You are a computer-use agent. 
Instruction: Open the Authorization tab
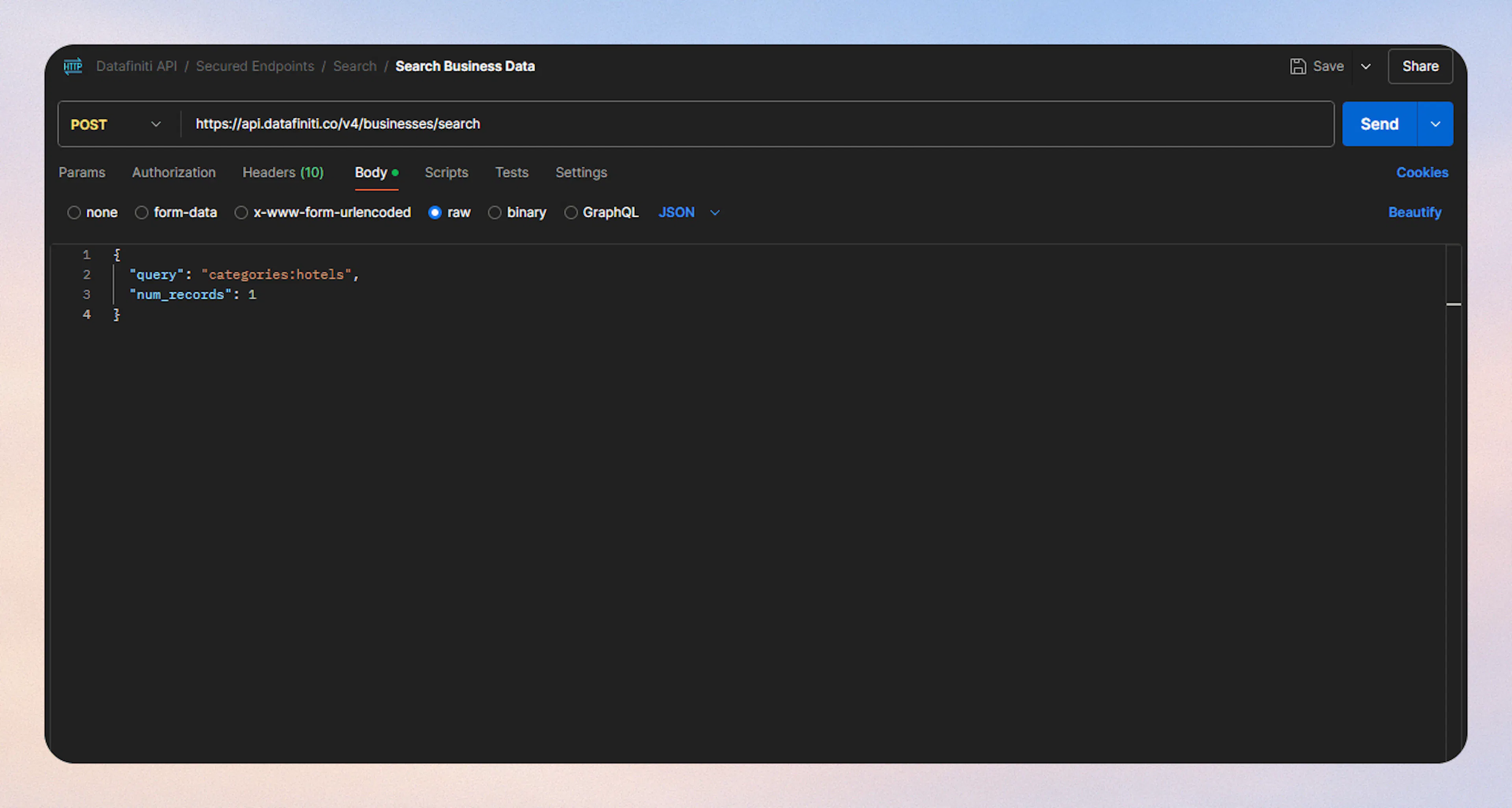(x=174, y=172)
